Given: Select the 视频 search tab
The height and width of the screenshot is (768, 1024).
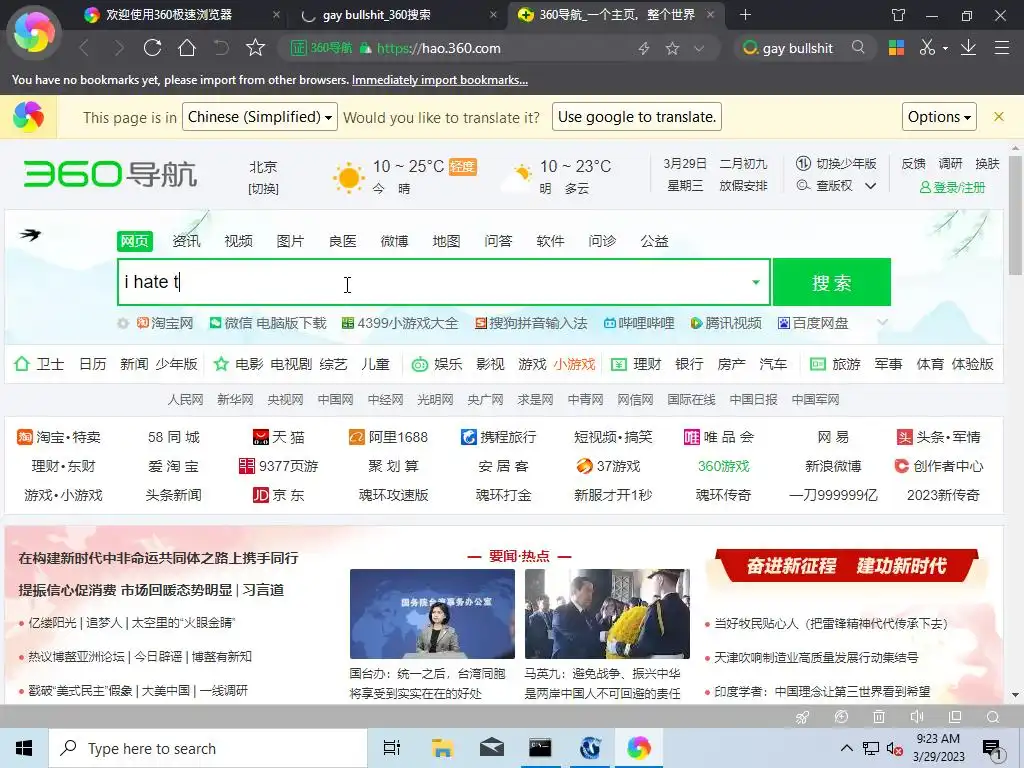Looking at the screenshot, I should point(238,241).
